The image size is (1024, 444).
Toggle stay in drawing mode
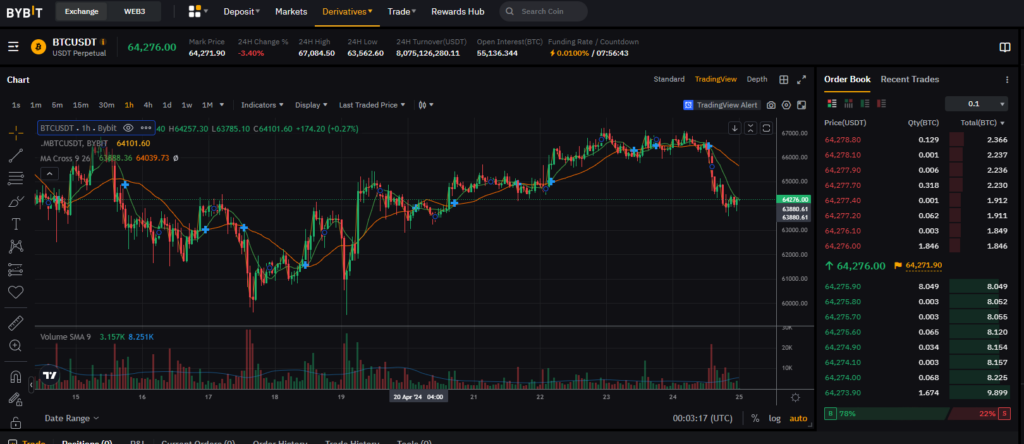coord(16,399)
